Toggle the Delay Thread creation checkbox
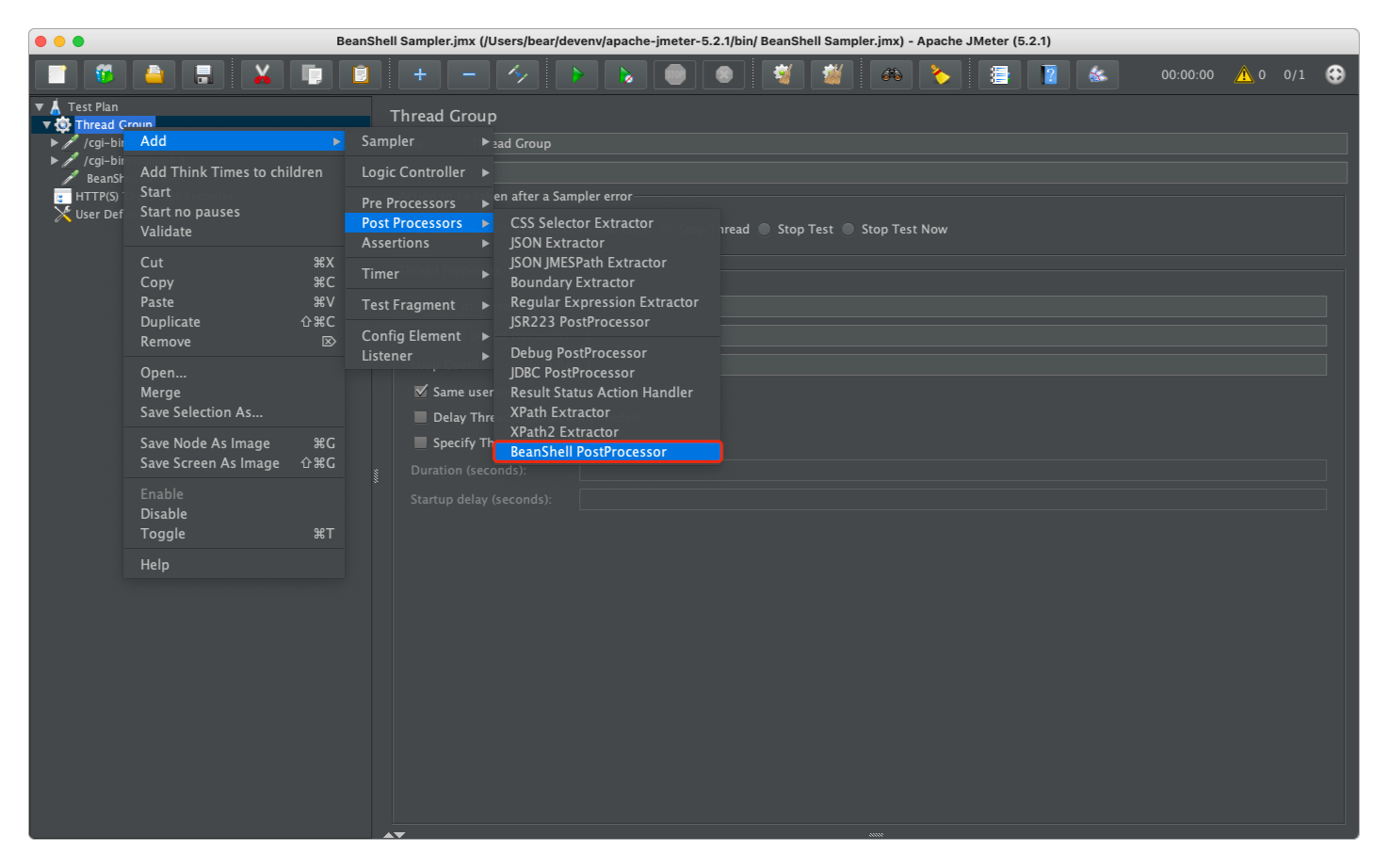Screen dimensions: 1388x868 click(x=421, y=417)
